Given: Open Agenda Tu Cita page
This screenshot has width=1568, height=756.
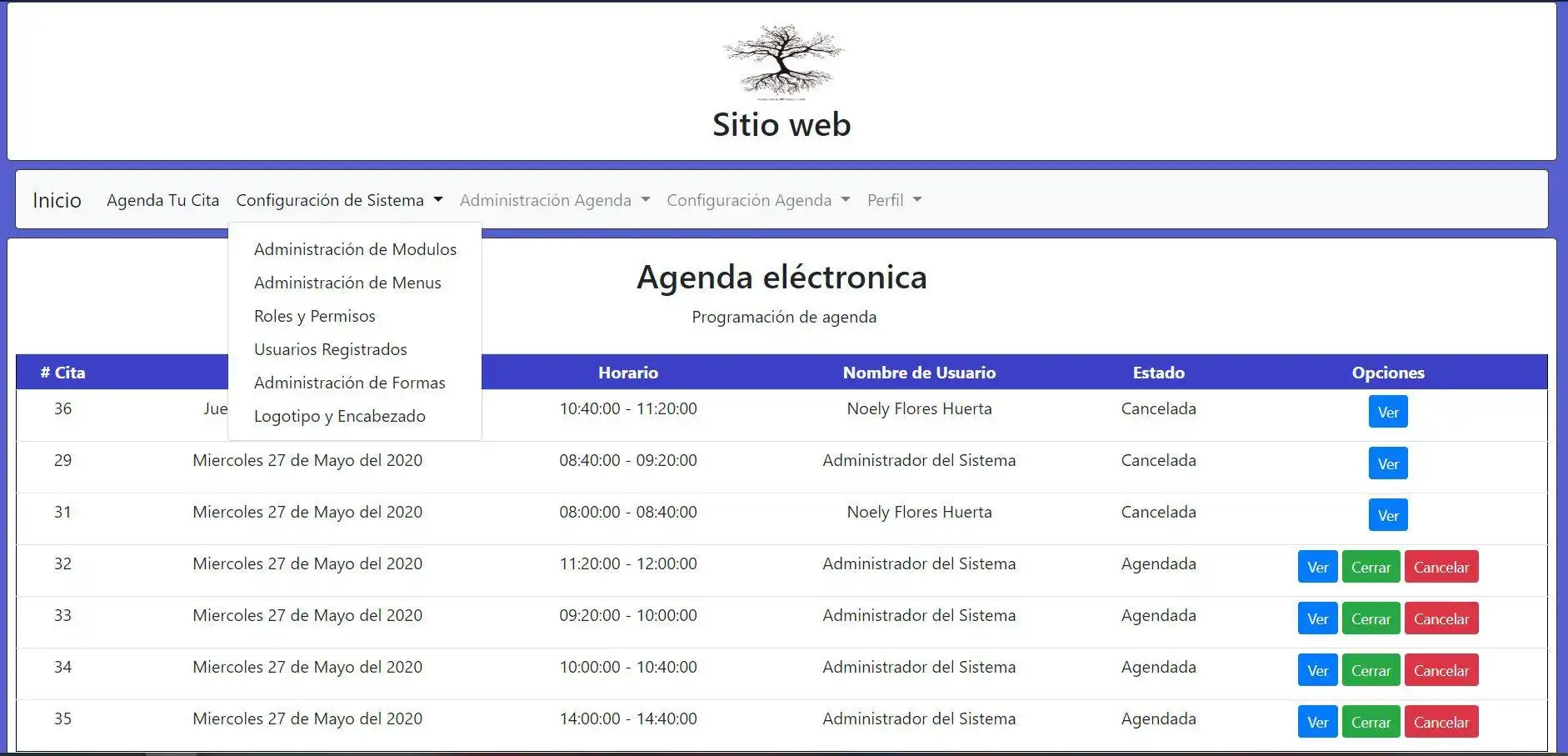Looking at the screenshot, I should [x=162, y=200].
